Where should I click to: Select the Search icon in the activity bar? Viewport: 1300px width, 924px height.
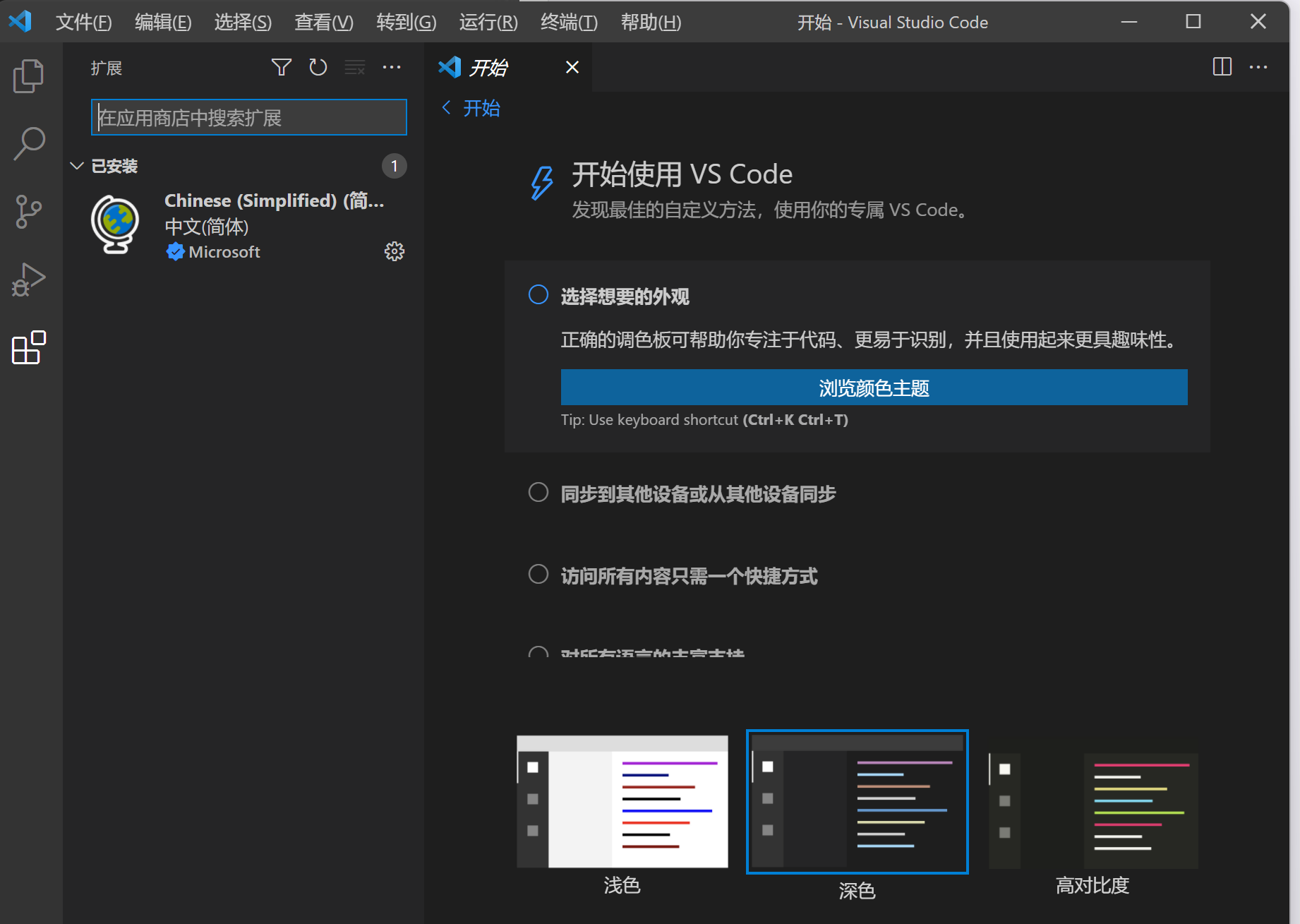click(x=28, y=142)
